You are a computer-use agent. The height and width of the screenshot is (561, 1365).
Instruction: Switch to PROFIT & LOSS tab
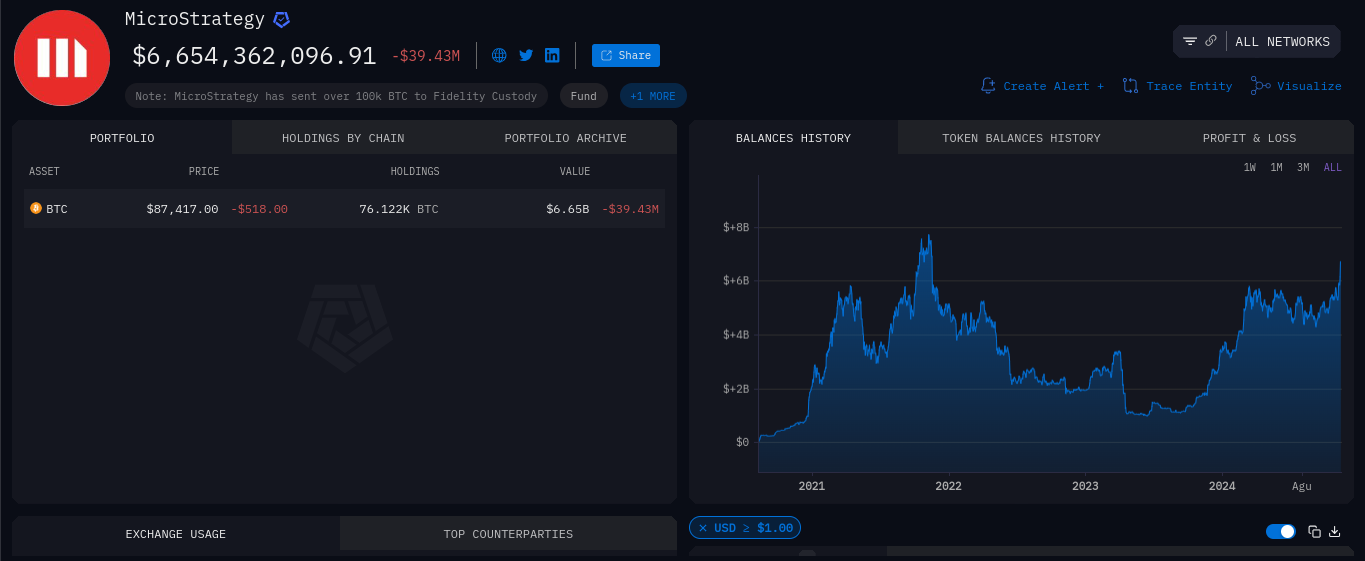click(x=1249, y=138)
